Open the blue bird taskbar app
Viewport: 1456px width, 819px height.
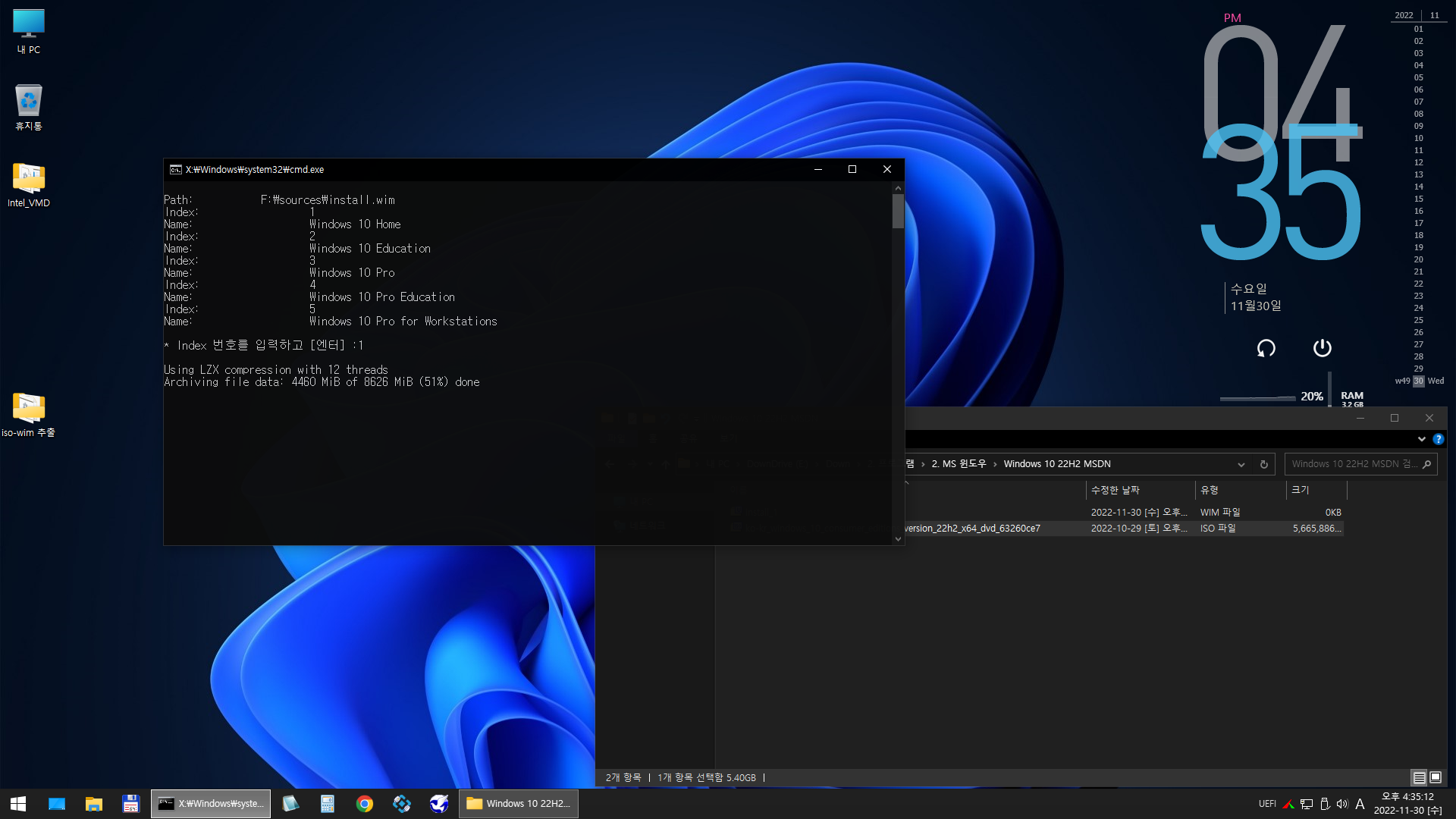coord(439,804)
